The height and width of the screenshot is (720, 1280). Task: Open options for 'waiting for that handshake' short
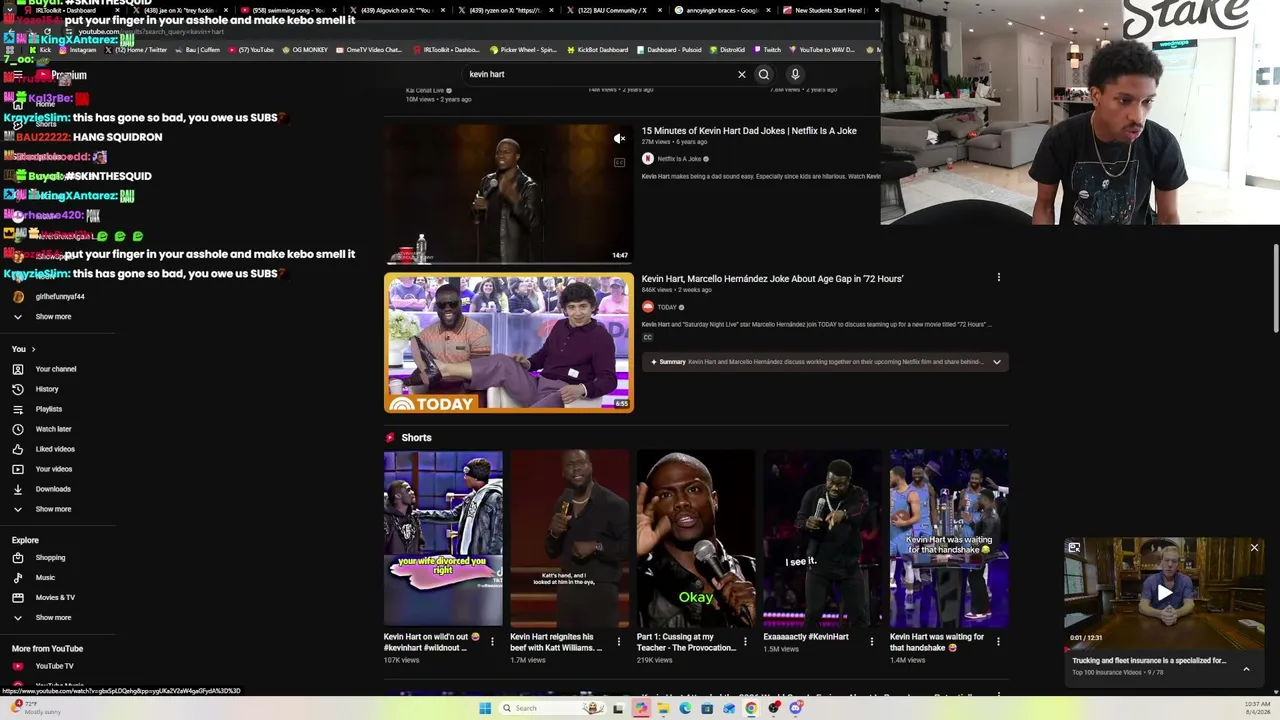click(x=998, y=641)
